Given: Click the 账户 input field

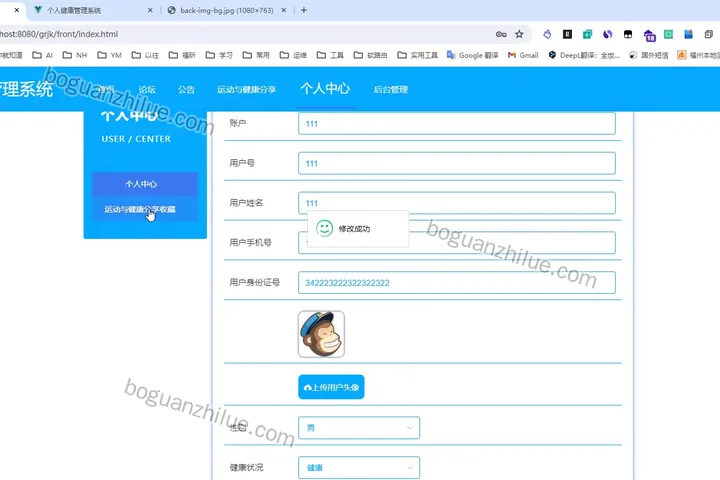Looking at the screenshot, I should [456, 124].
